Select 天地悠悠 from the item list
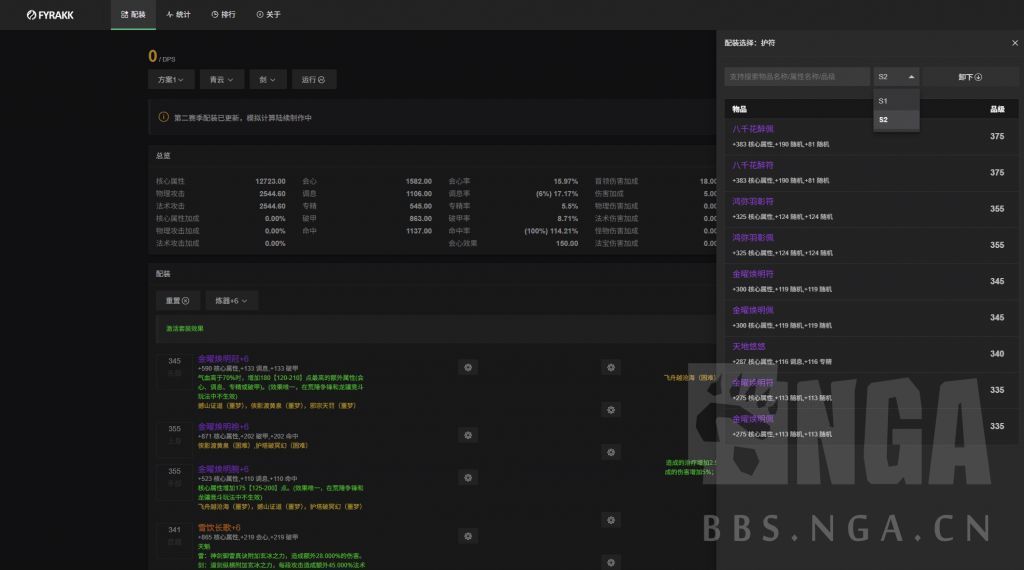The image size is (1024, 570). tap(749, 346)
